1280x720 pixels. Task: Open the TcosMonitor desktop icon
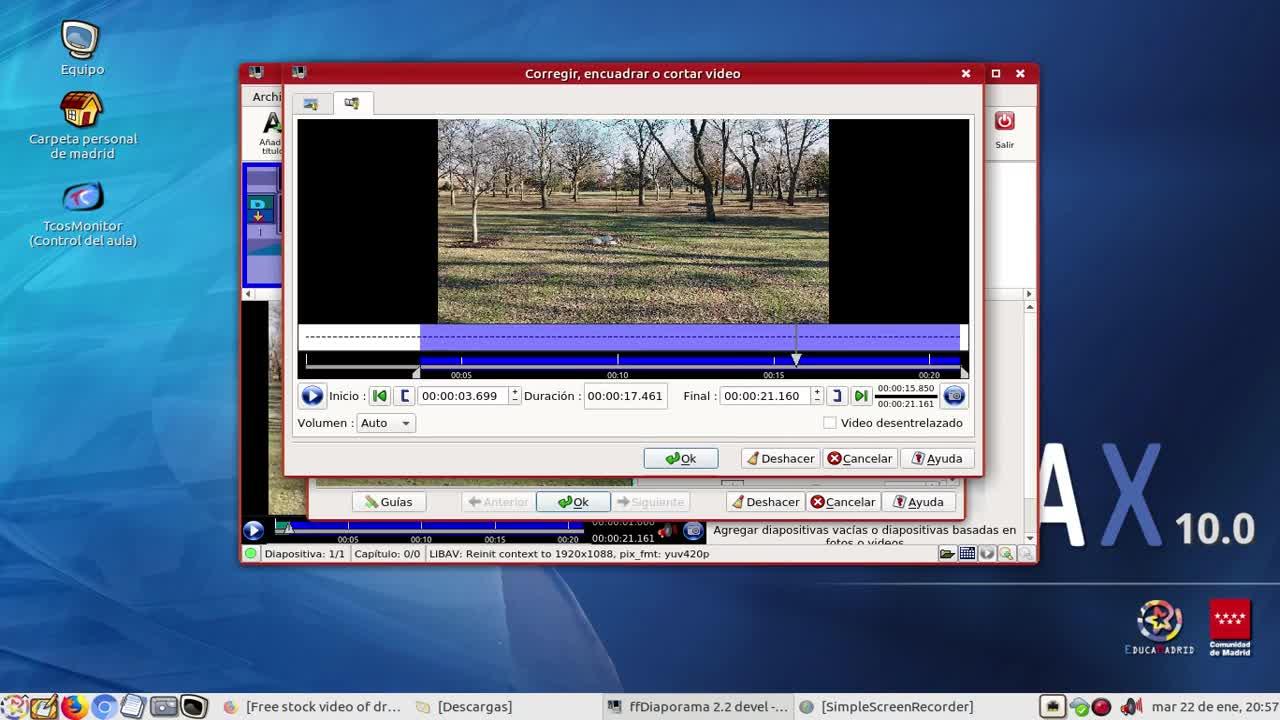click(x=82, y=214)
